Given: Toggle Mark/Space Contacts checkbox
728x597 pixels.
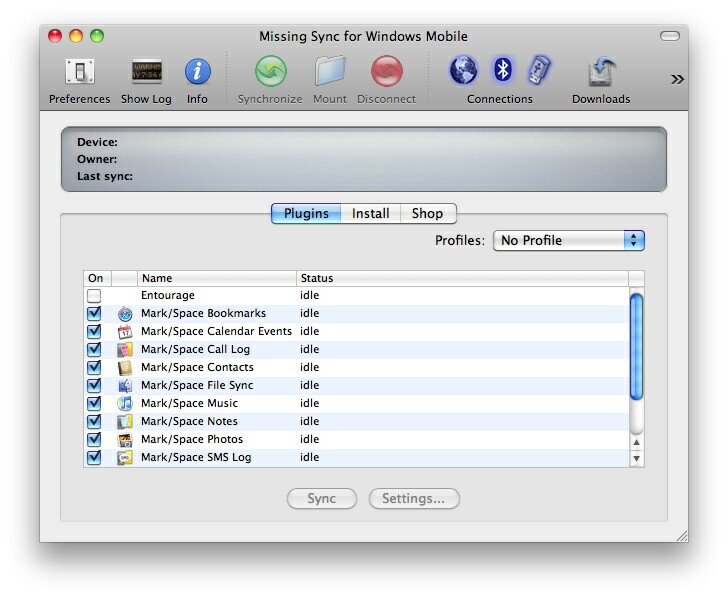Looking at the screenshot, I should 94,367.
